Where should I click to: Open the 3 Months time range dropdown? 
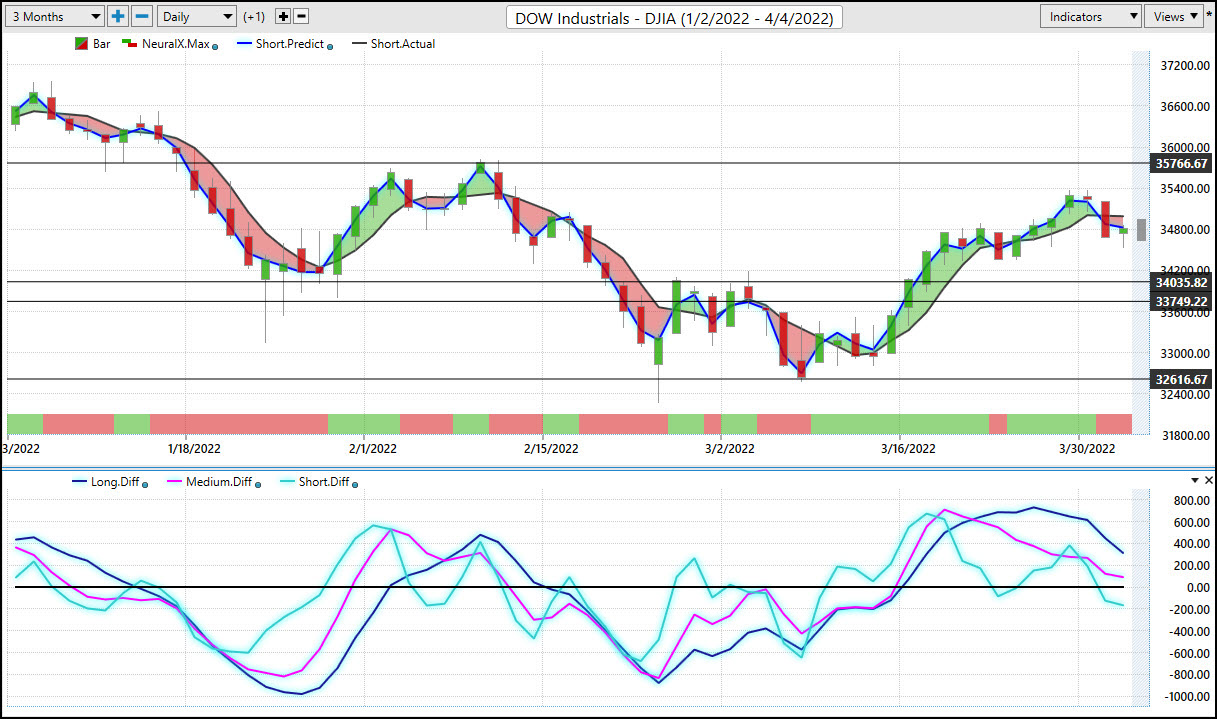(x=54, y=16)
